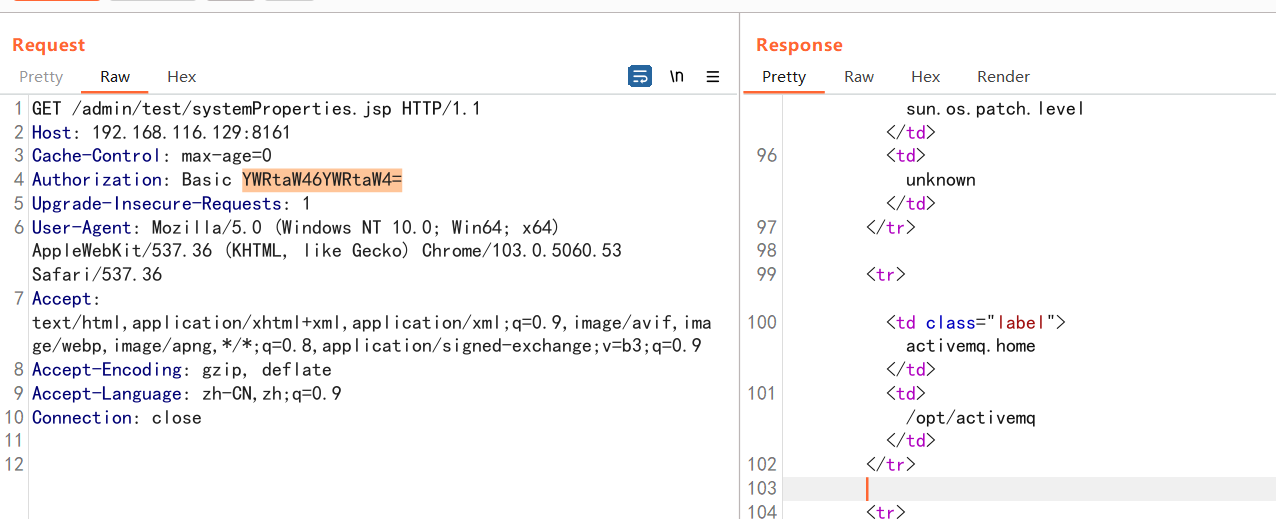Toggle the \n non-printable characters button
The width and height of the screenshot is (1276, 519).
point(677,76)
